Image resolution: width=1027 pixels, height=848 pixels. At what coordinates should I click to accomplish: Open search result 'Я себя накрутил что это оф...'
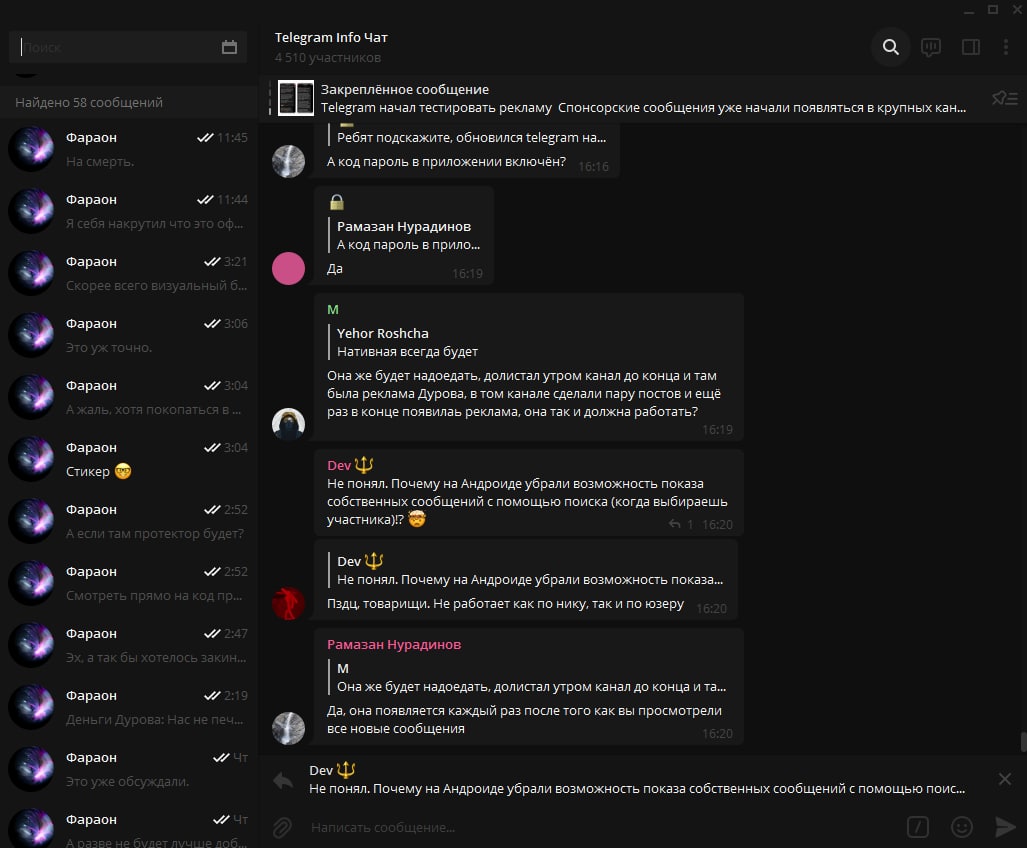tap(128, 212)
